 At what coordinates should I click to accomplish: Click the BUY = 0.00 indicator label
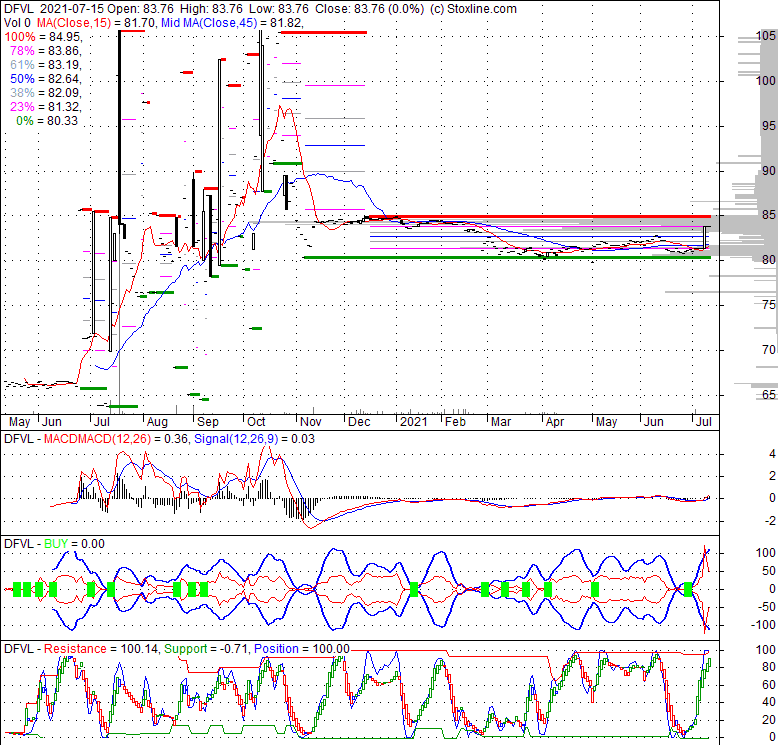74,544
